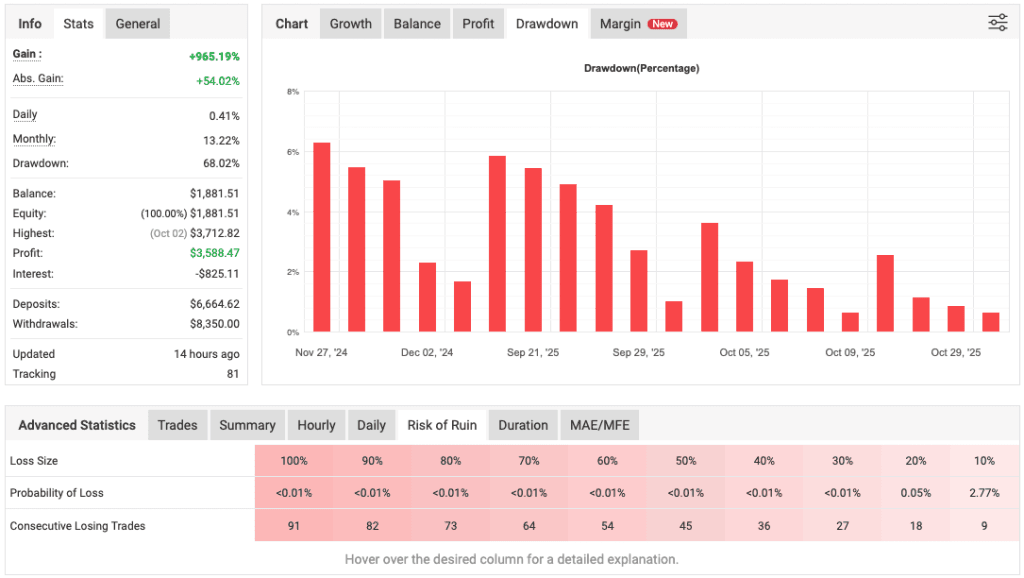The height and width of the screenshot is (578, 1024).
Task: Click the 0.05% probability of loss cell
Action: [x=916, y=493]
